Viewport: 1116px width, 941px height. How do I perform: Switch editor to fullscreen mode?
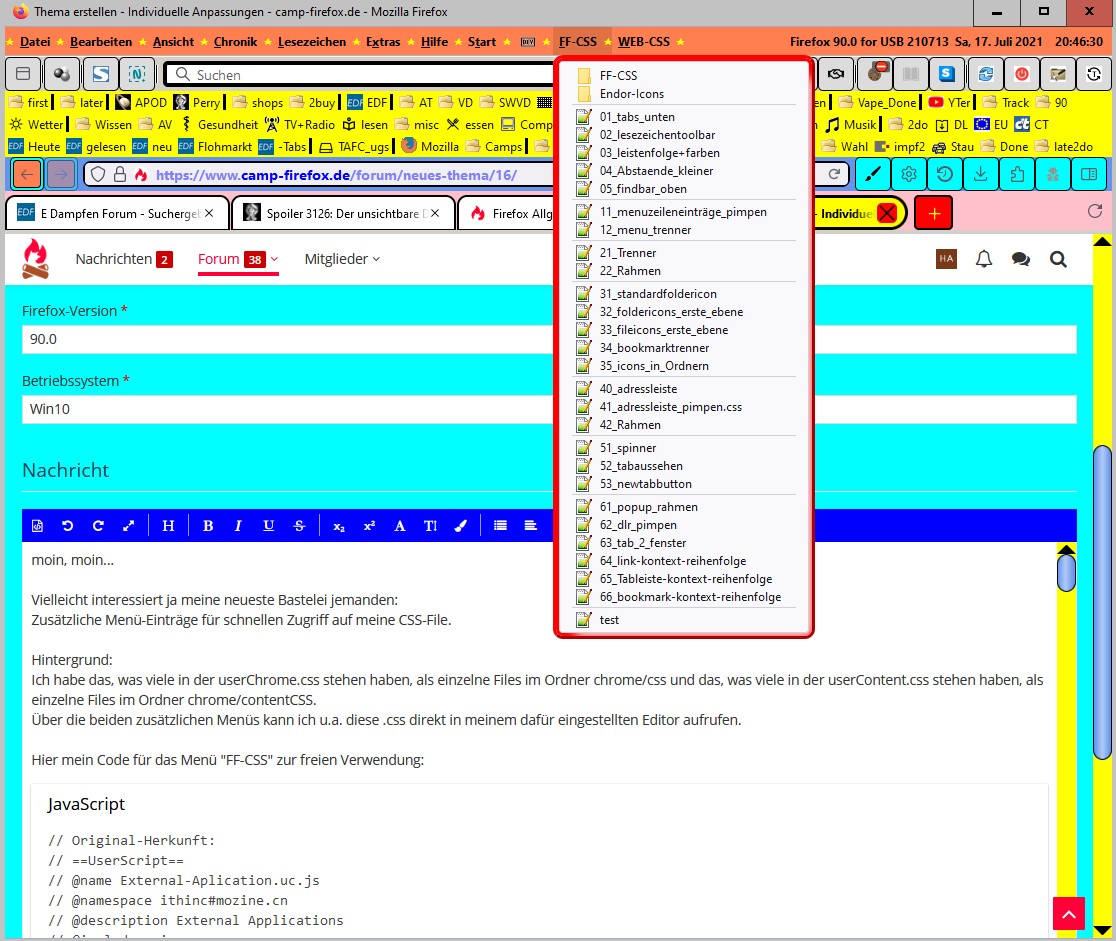[x=128, y=525]
